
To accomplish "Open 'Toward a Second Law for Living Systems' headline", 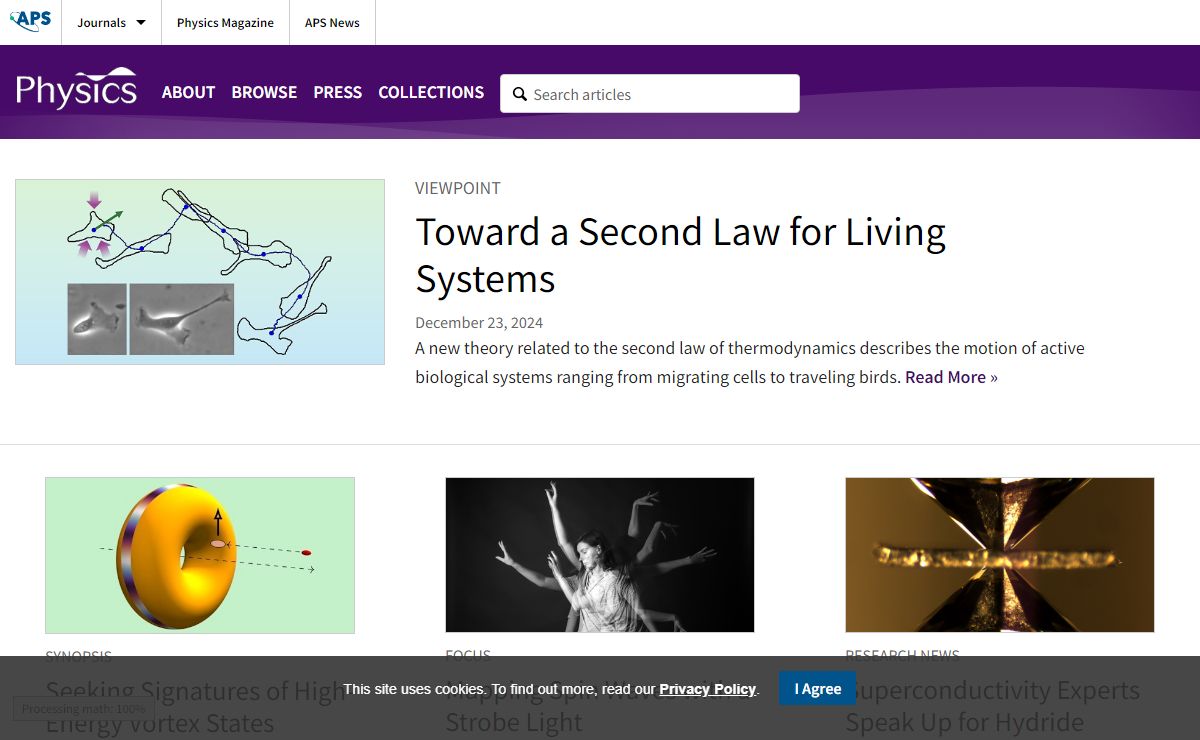I will pyautogui.click(x=680, y=255).
